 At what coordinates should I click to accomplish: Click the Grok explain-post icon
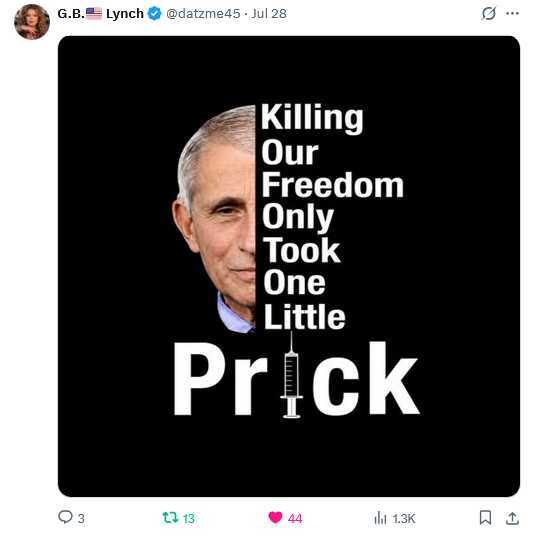[x=488, y=13]
